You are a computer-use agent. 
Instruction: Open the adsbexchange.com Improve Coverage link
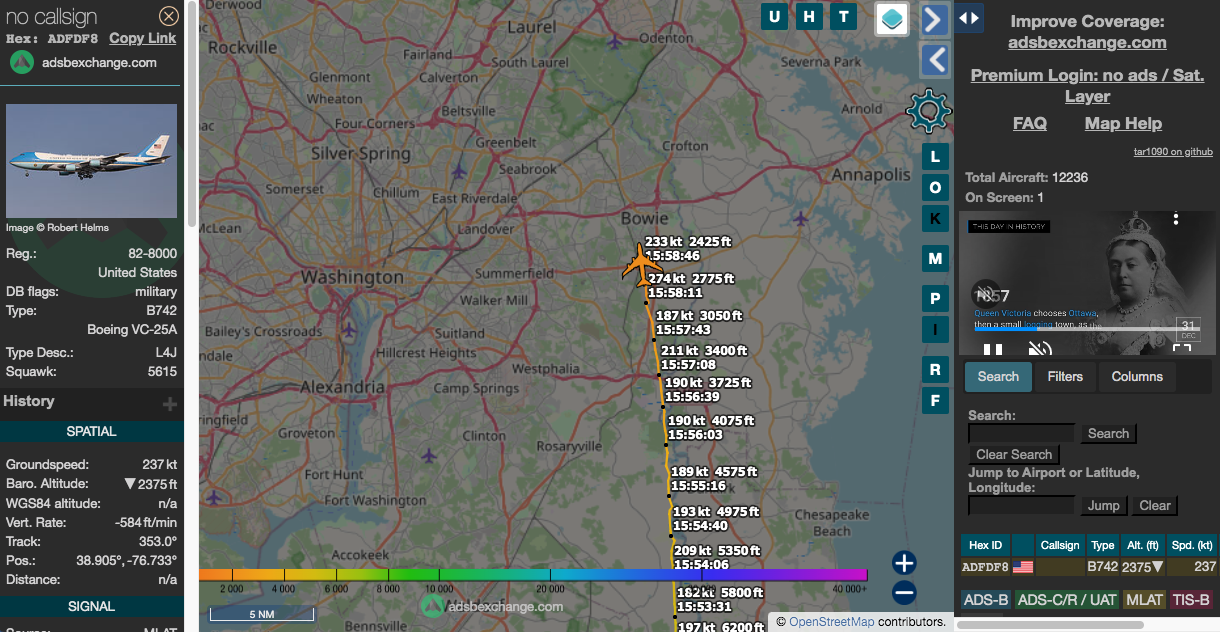tap(1087, 42)
